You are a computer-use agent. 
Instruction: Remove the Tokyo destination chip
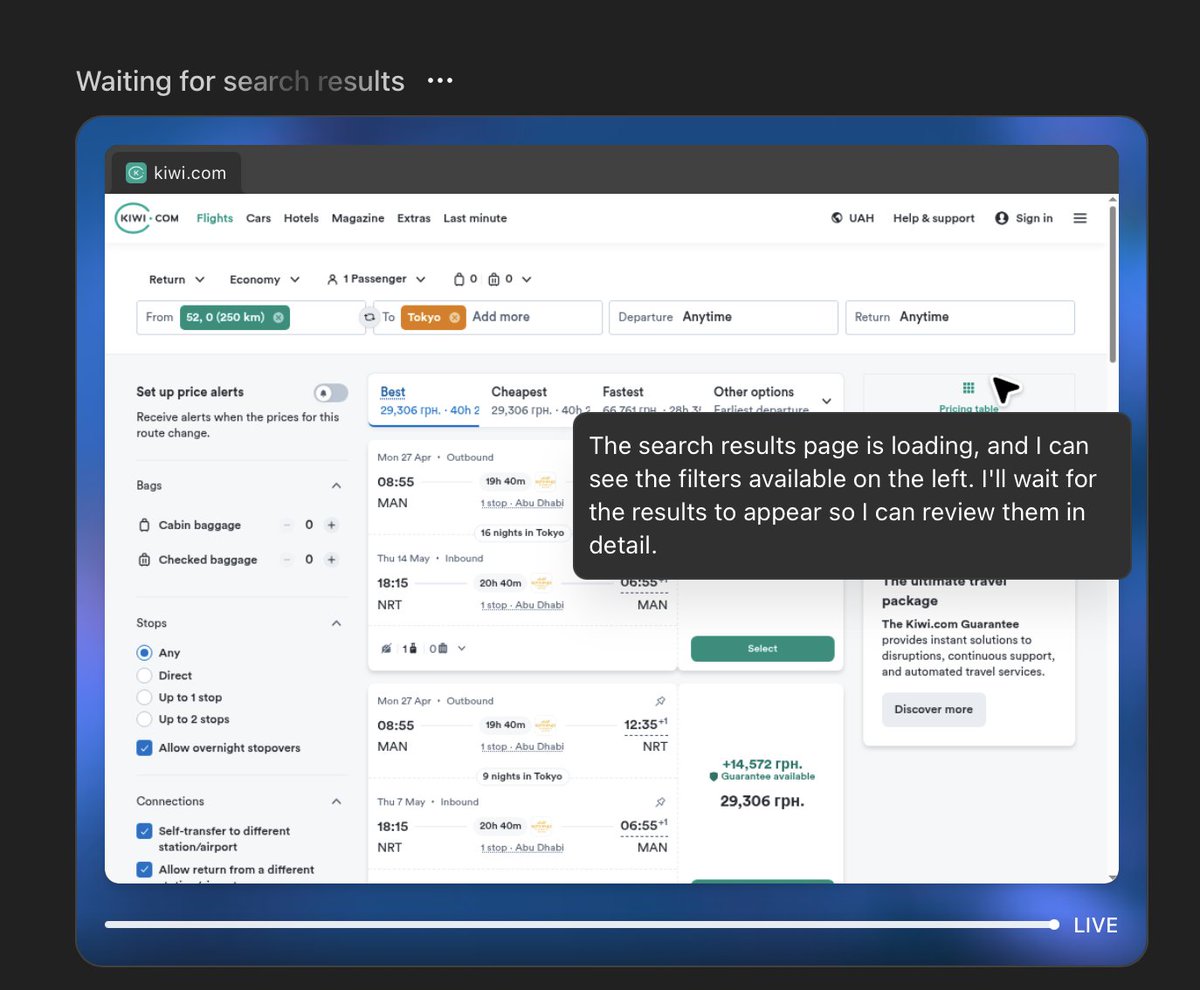454,317
